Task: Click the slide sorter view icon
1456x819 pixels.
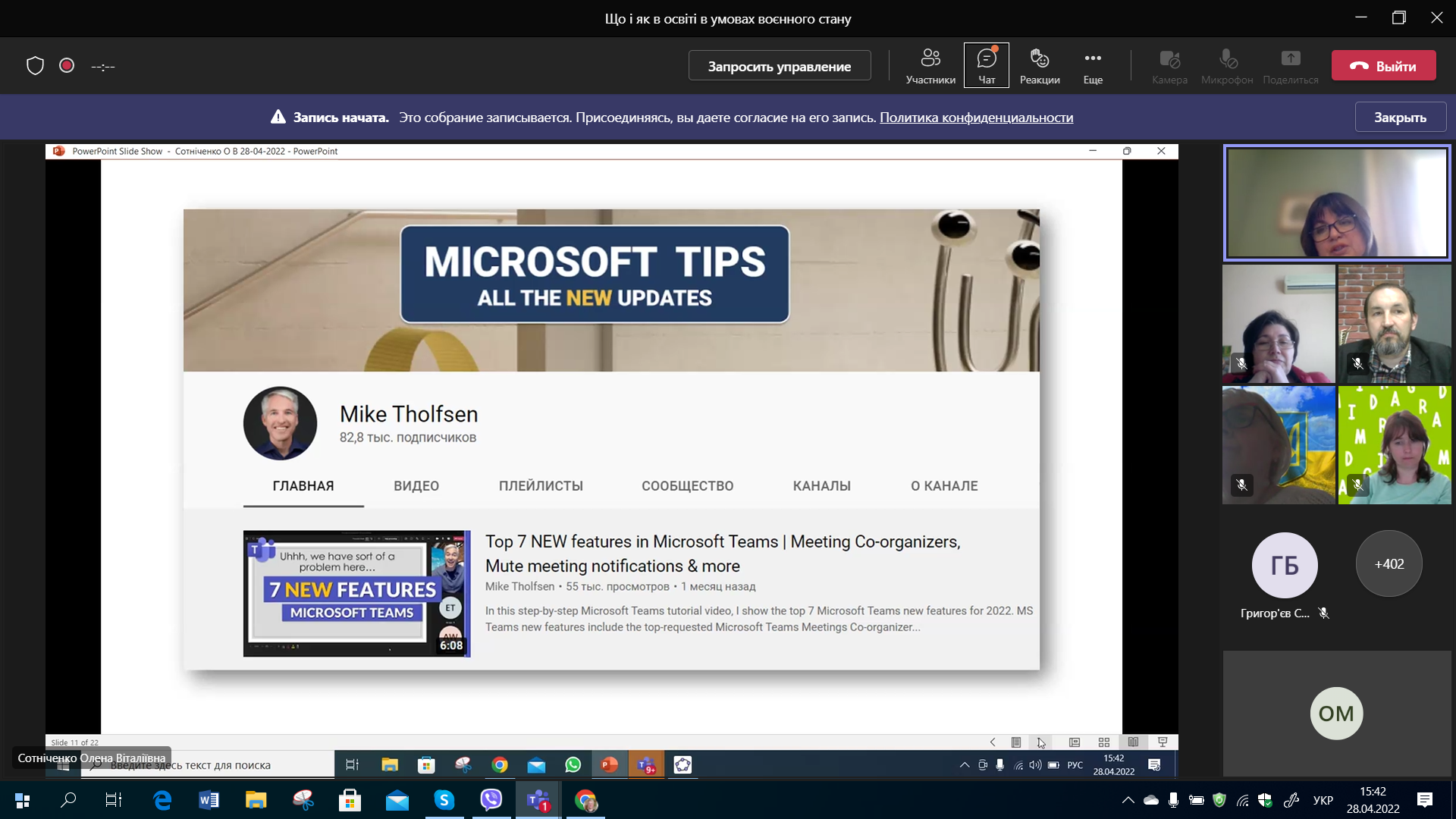Action: coord(1103,742)
